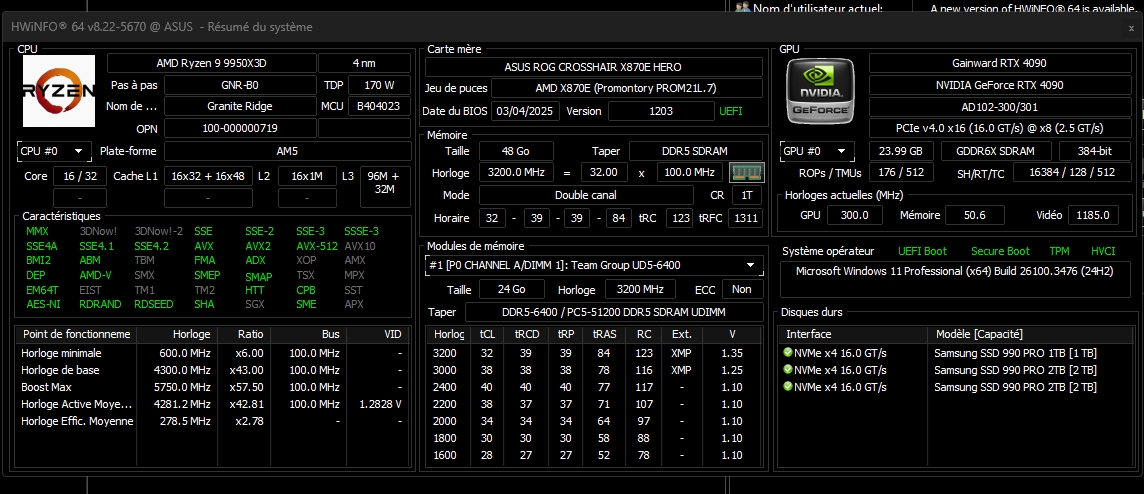The height and width of the screenshot is (494, 1144).
Task: Select the GNR-B0 stepping value
Action: (240, 85)
